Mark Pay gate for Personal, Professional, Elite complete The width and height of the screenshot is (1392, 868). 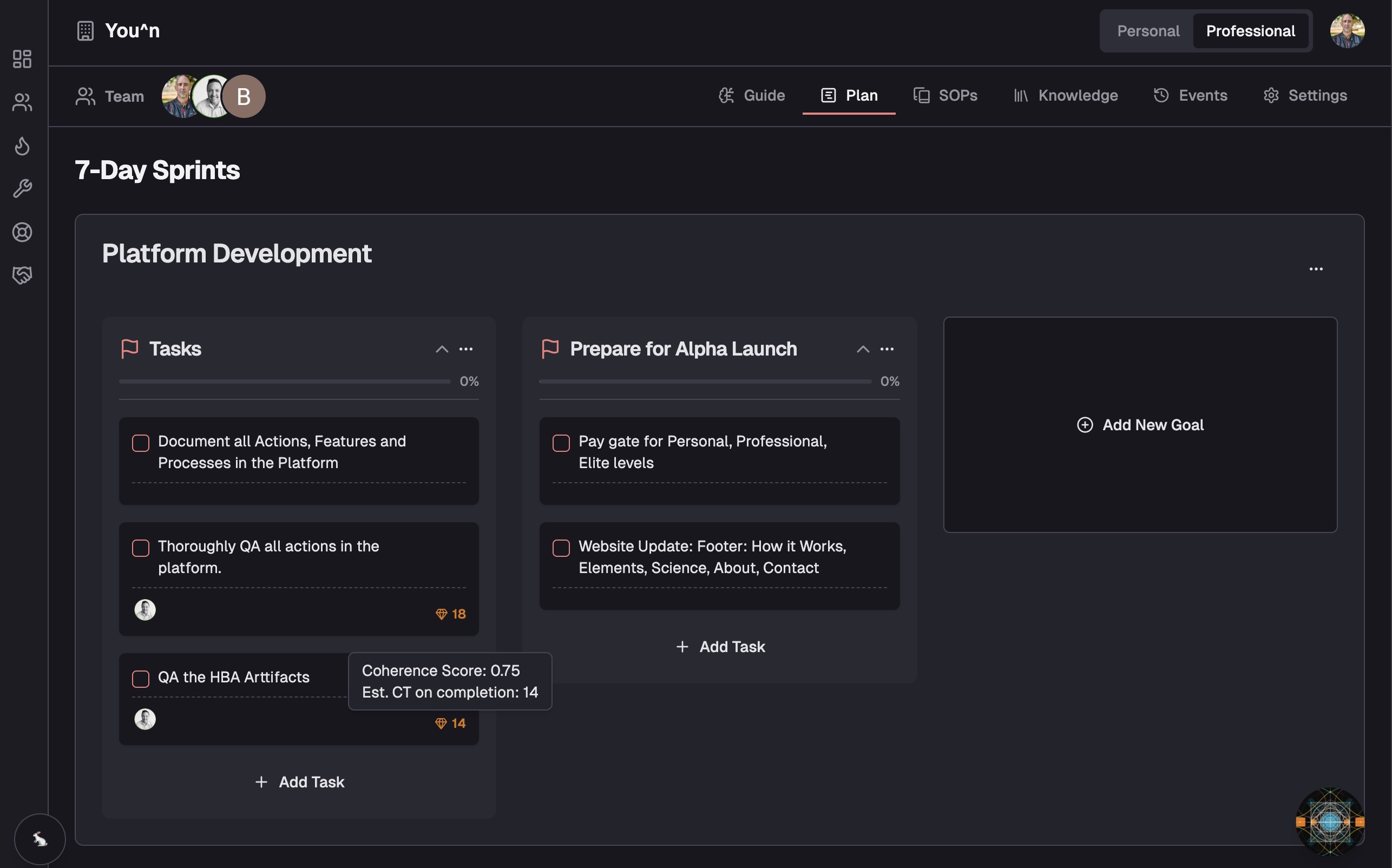(561, 443)
